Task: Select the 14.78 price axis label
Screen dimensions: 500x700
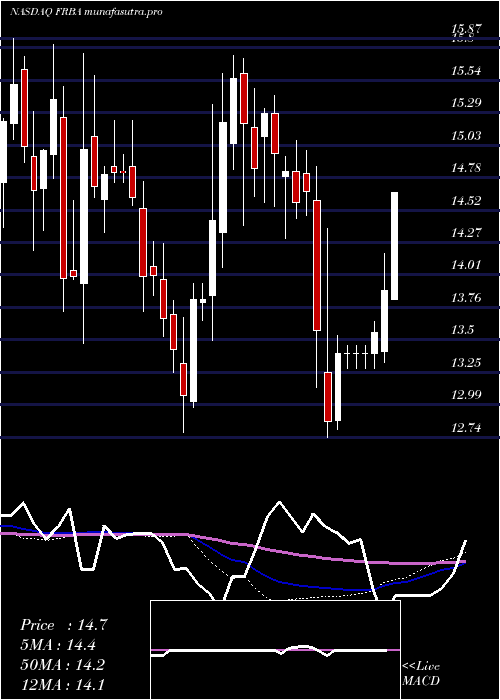Action: coord(466,168)
